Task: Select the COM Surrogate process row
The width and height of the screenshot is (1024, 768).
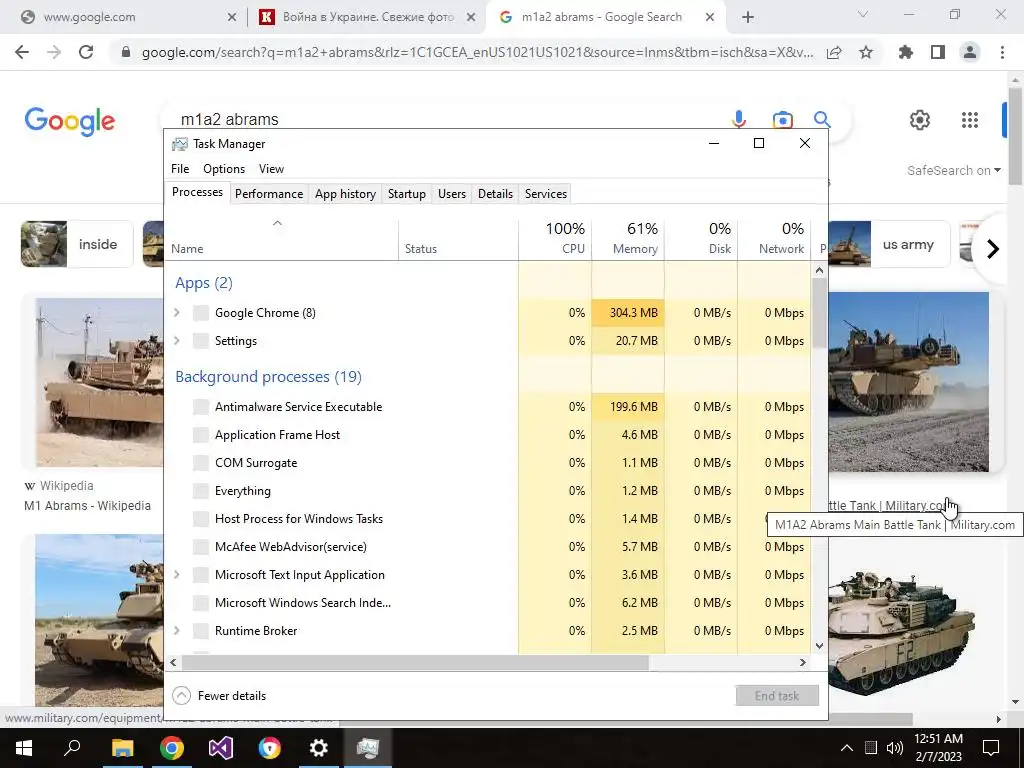Action: click(x=487, y=463)
